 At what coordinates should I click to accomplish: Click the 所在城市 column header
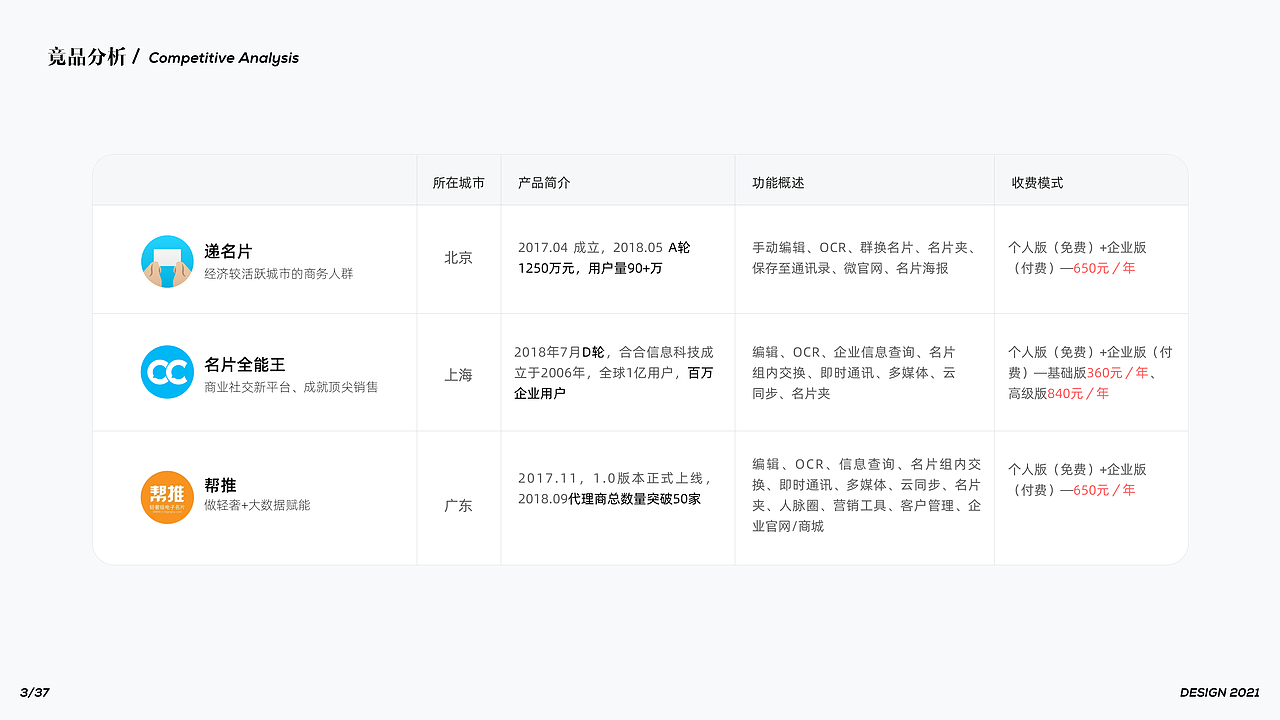[x=458, y=182]
